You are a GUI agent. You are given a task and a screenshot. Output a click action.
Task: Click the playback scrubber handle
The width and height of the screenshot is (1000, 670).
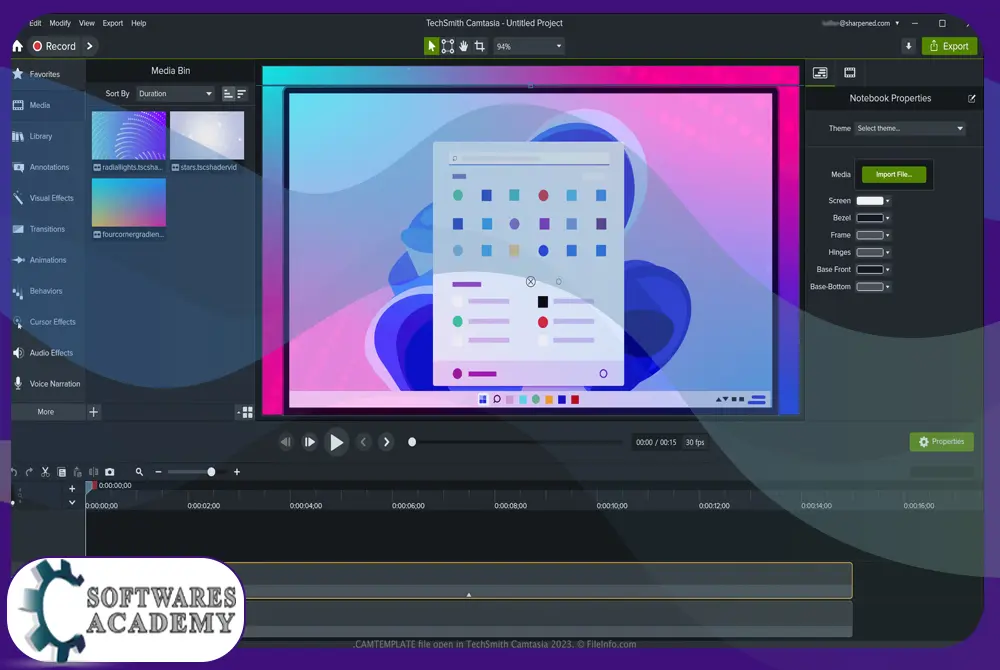point(412,442)
